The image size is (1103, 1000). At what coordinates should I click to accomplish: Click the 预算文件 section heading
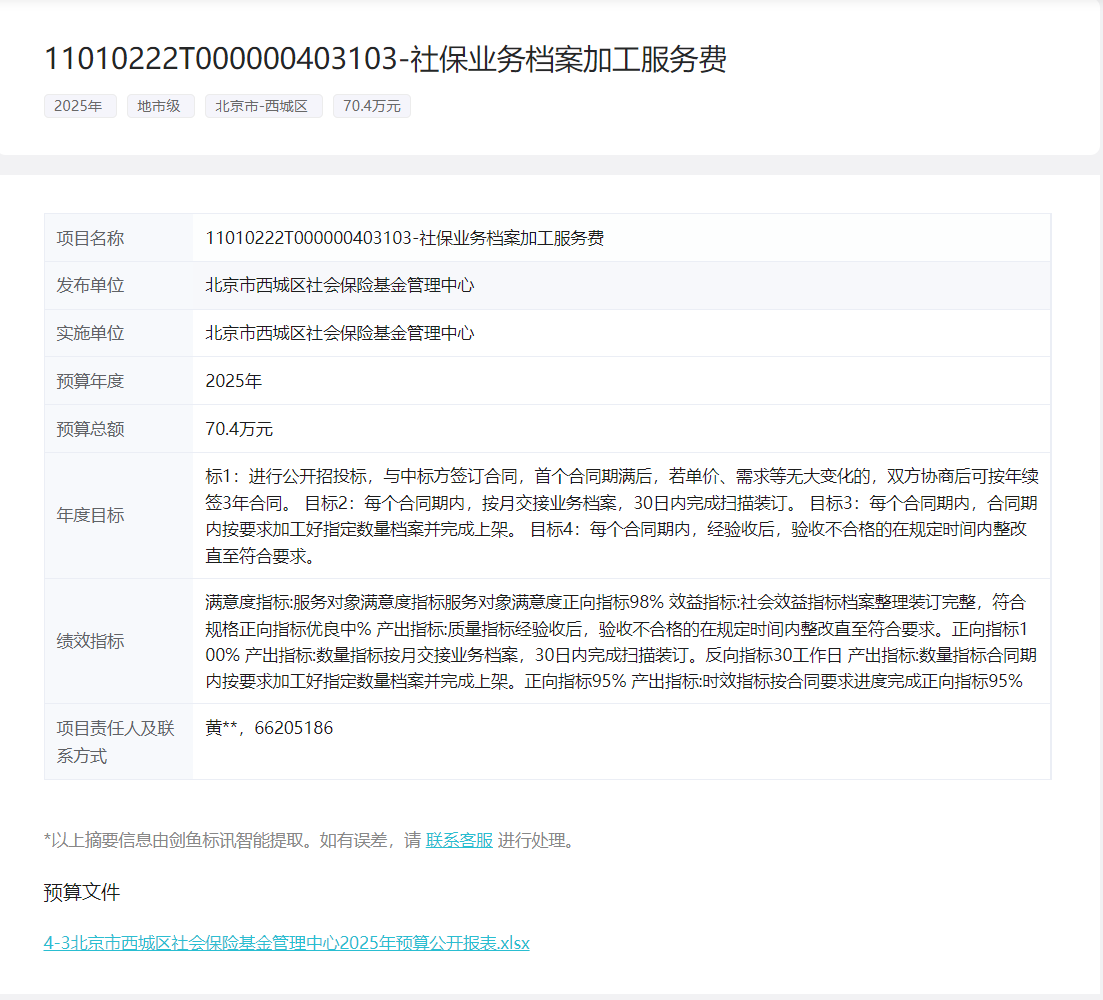coord(82,892)
